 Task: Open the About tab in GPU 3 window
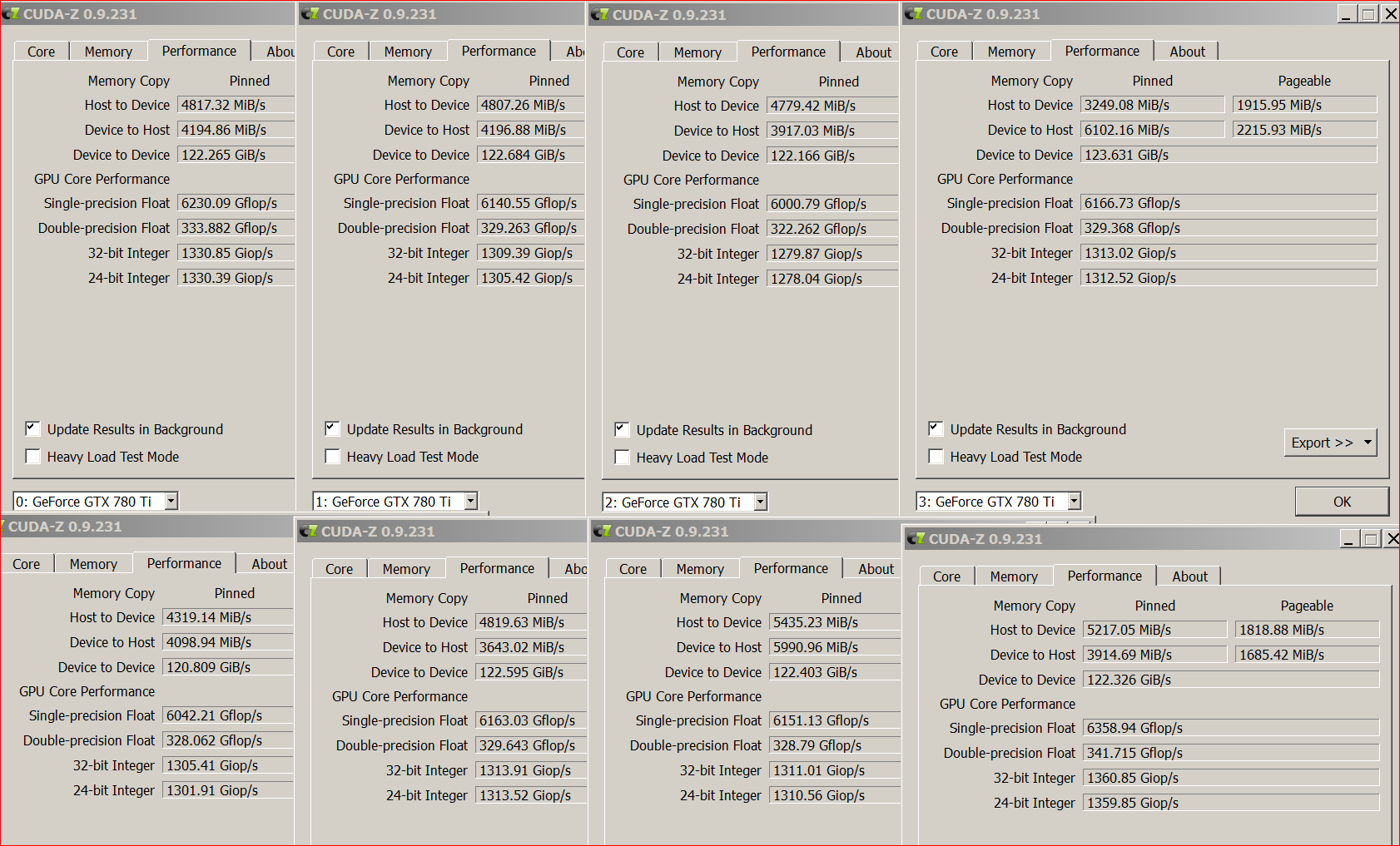[1187, 52]
